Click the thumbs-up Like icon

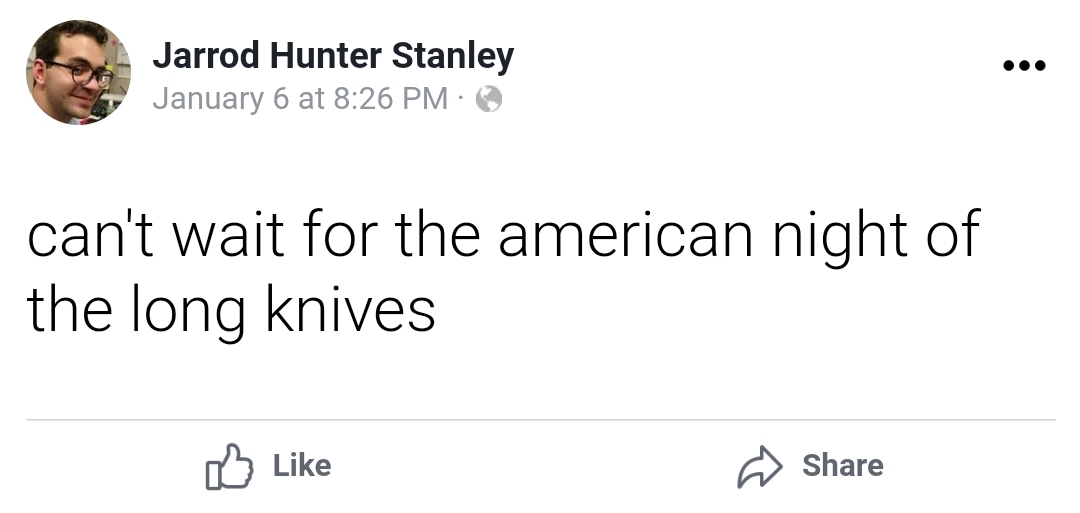coord(229,467)
